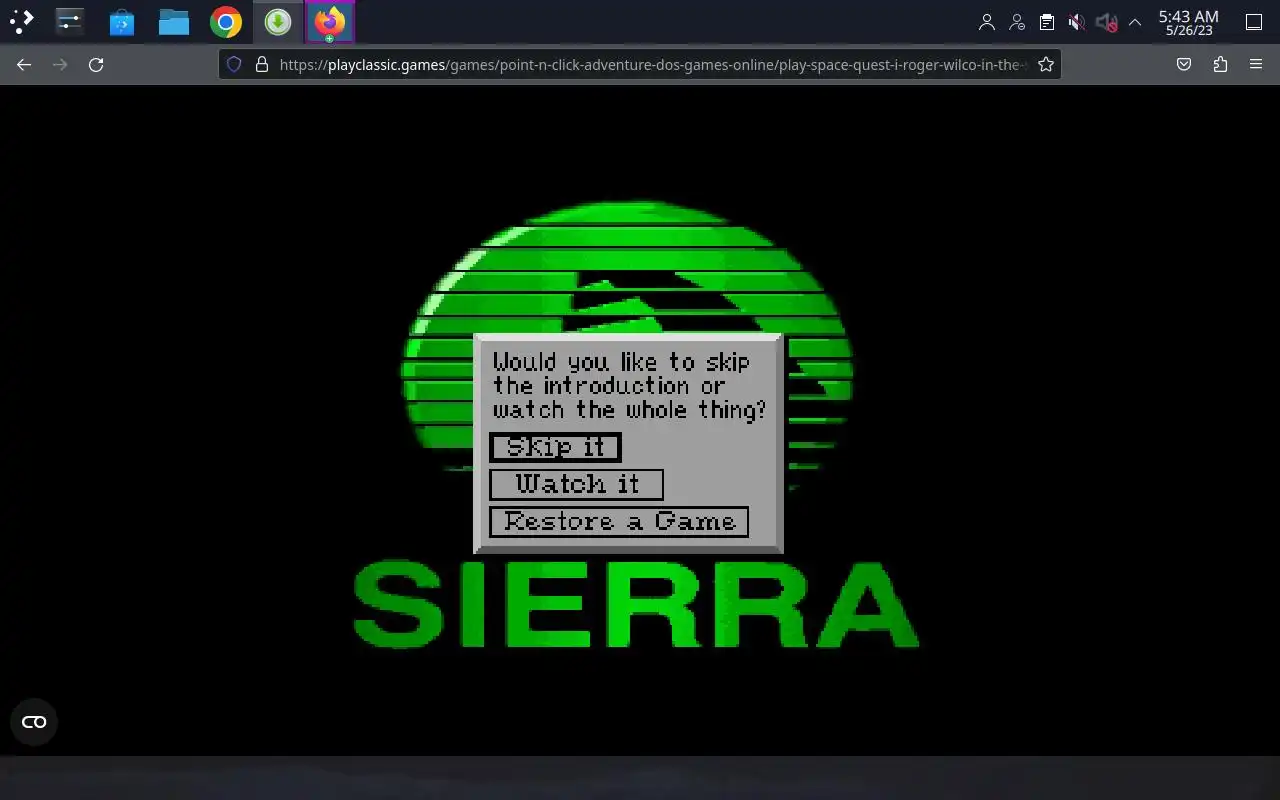Screen dimensions: 1280x800
Task: Reload the page with refresh icon
Action: (96, 64)
